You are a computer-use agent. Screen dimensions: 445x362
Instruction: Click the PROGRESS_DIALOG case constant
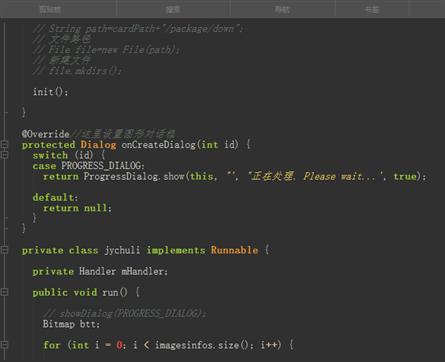[102, 166]
